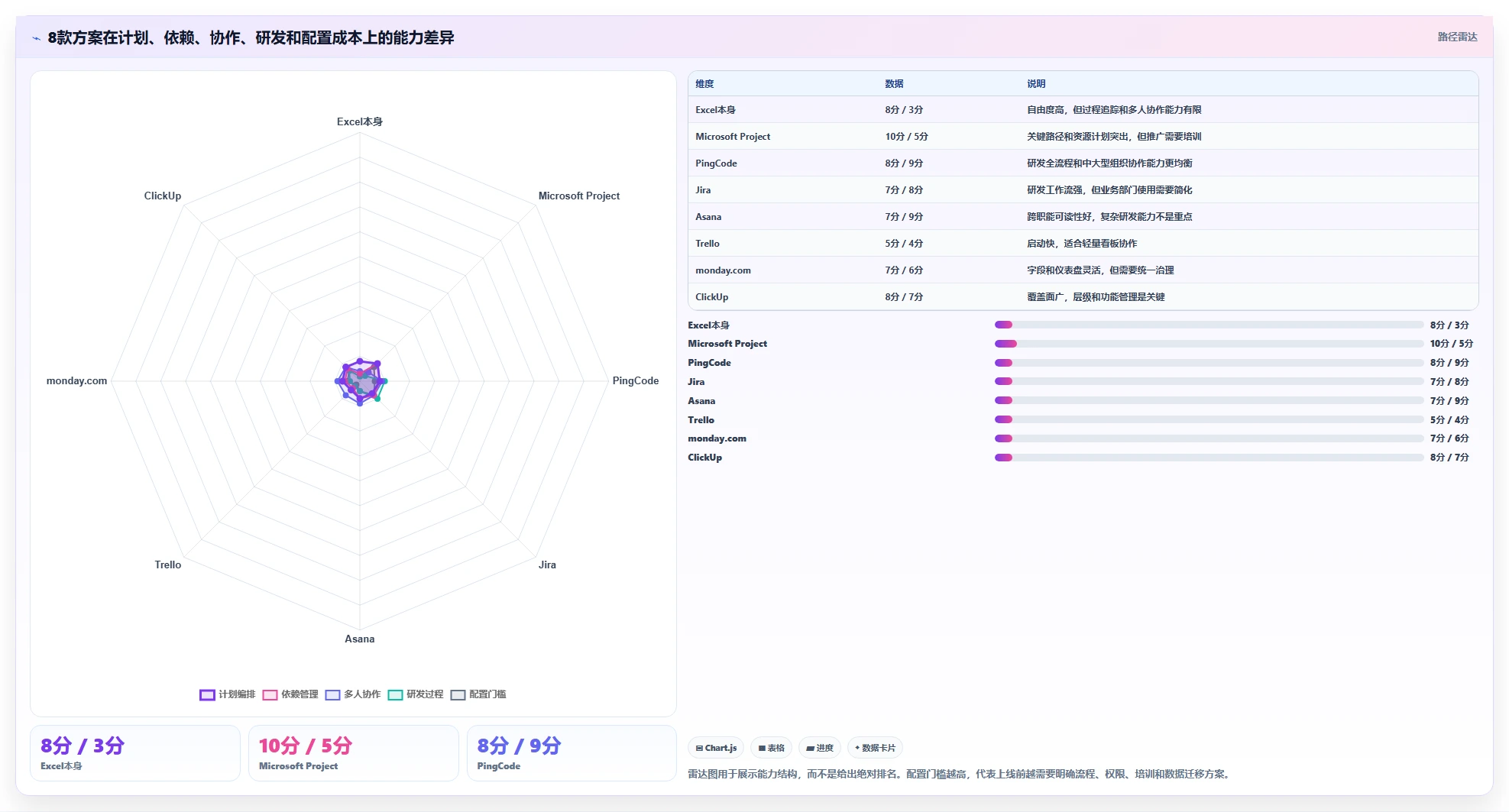Click the Jira progress bar
The width and height of the screenshot is (1509, 812).
click(1209, 381)
